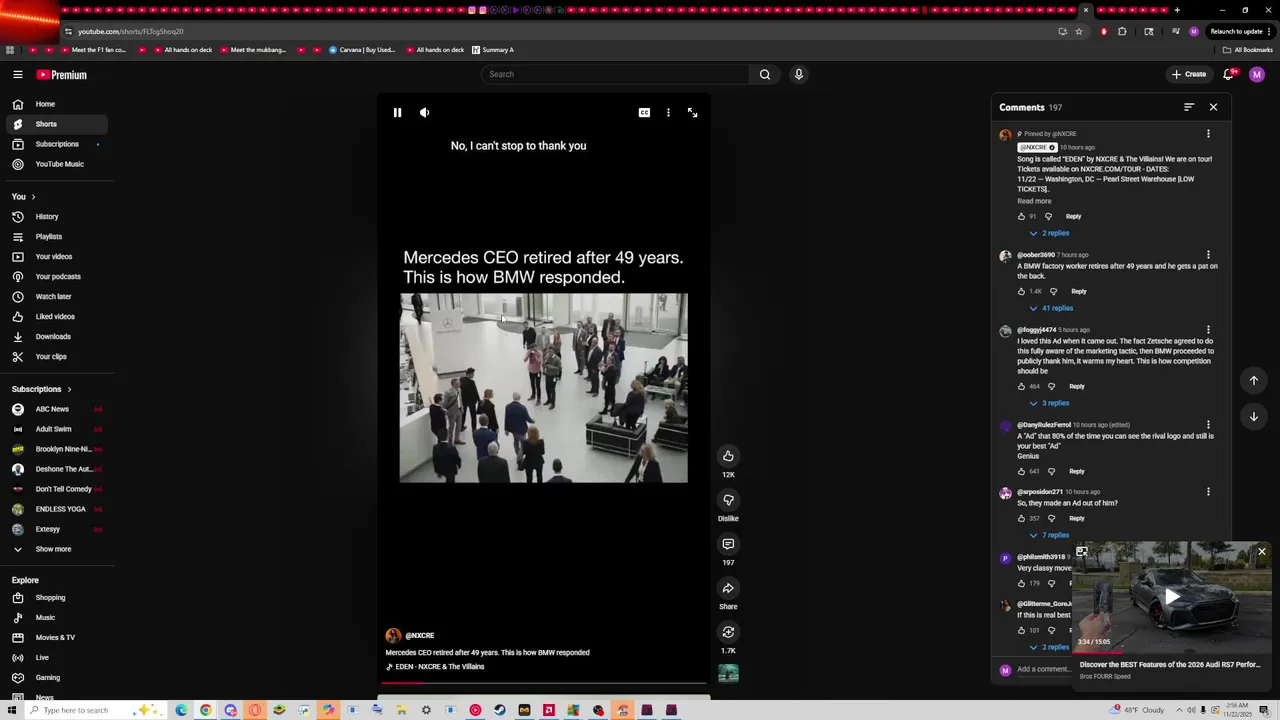Expand the Subscriptions section chevron
Image resolution: width=1280 pixels, height=720 pixels.
point(69,389)
